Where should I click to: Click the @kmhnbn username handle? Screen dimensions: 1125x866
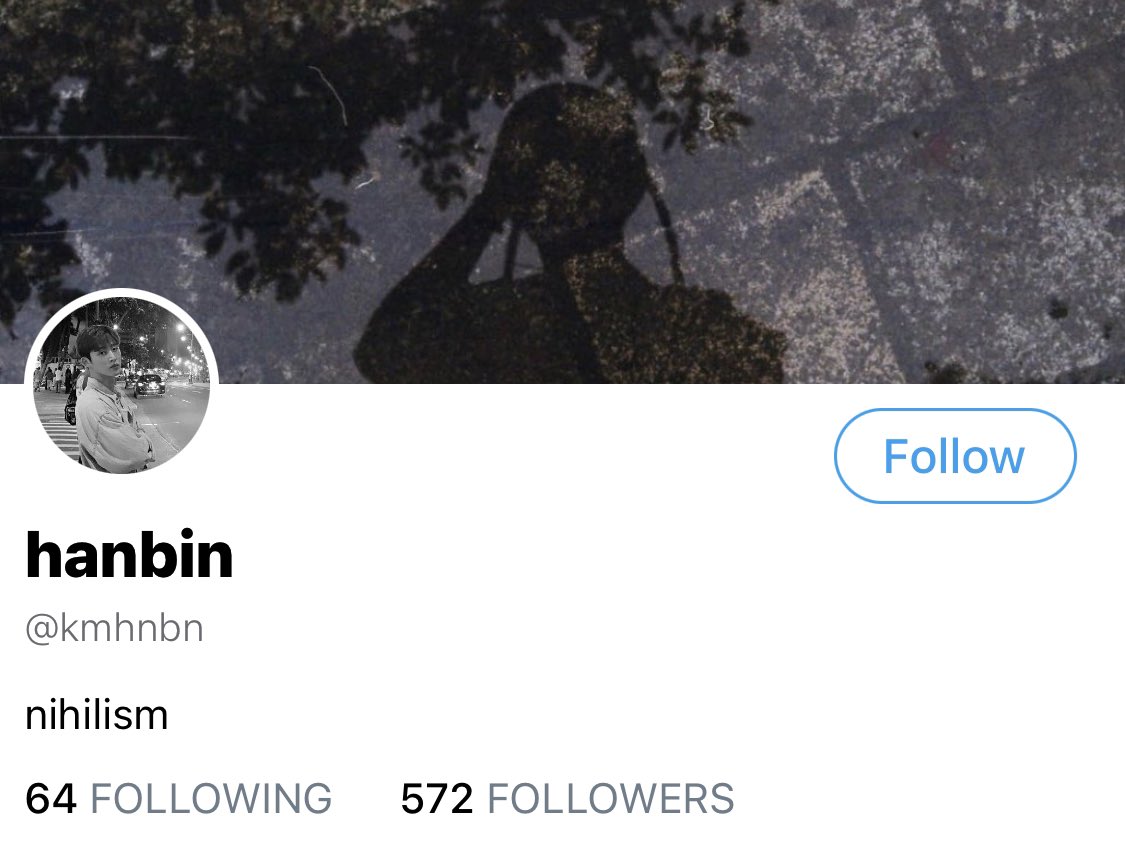114,629
